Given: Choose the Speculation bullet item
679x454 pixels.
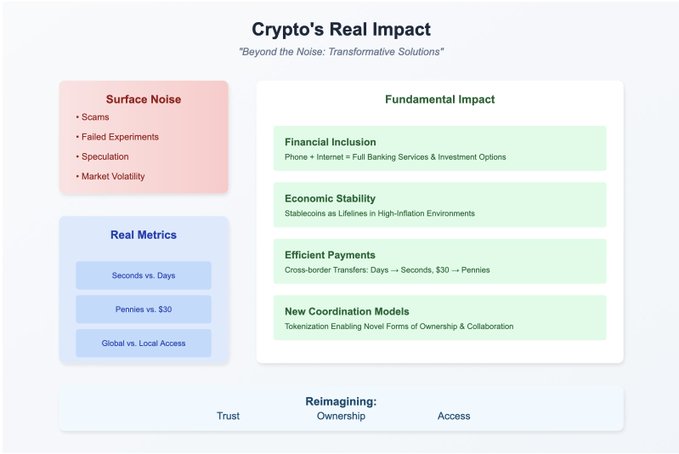Looking at the screenshot, I should tap(106, 156).
